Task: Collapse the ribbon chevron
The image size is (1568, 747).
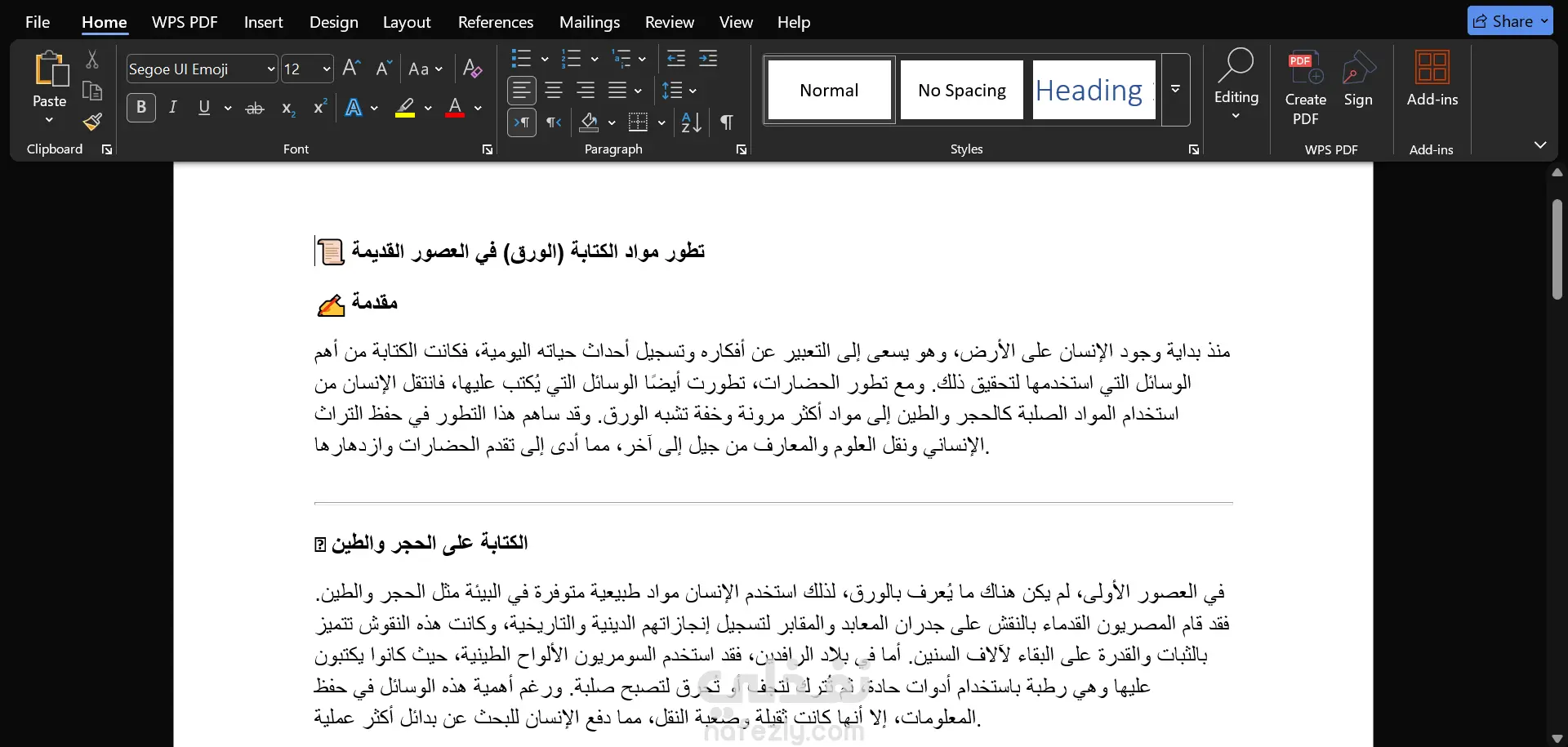Action: coord(1540,145)
